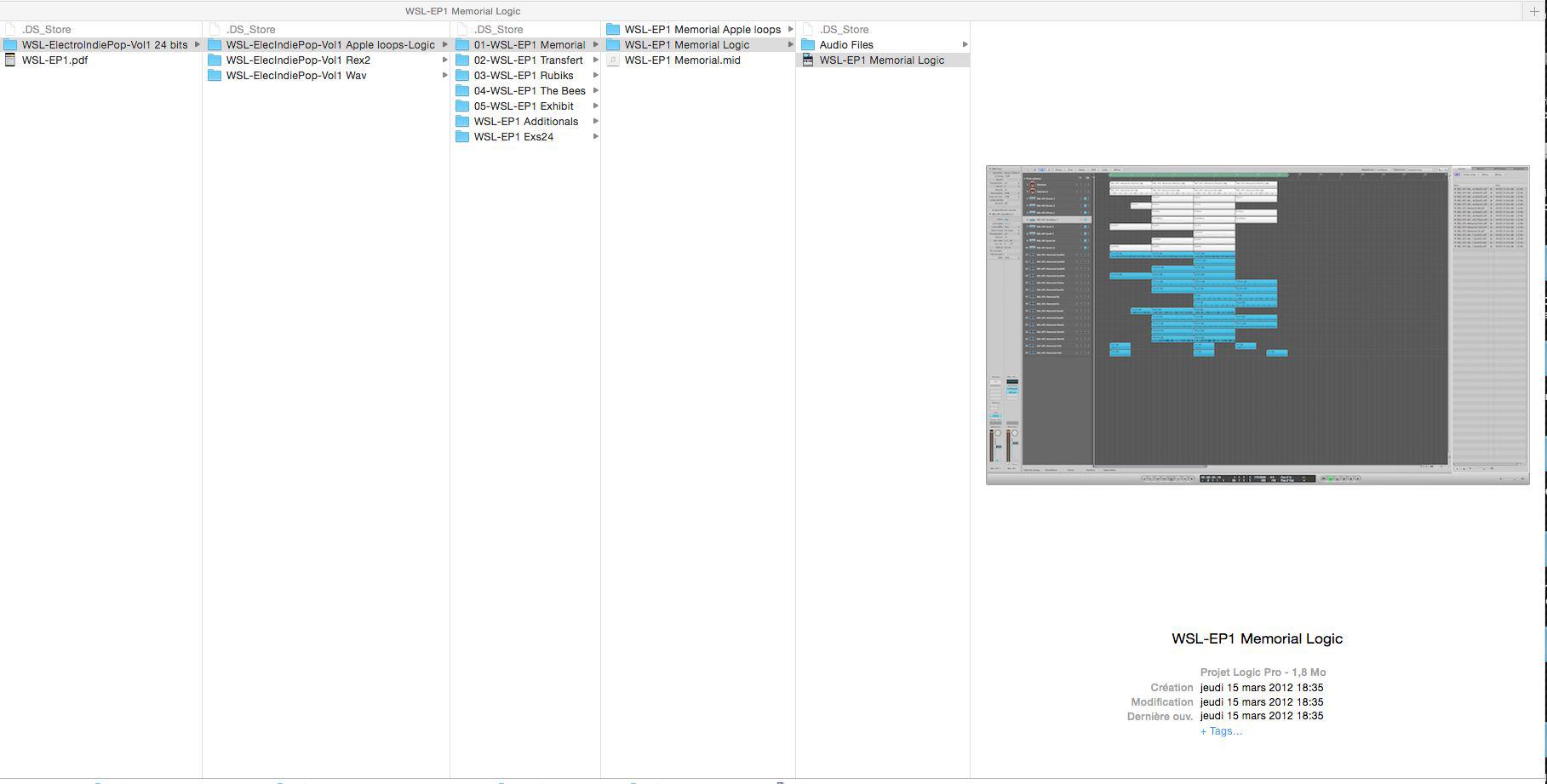The height and width of the screenshot is (784, 1547).
Task: Select the 'WSL-EP1.pdf' file name
Action: 54,60
